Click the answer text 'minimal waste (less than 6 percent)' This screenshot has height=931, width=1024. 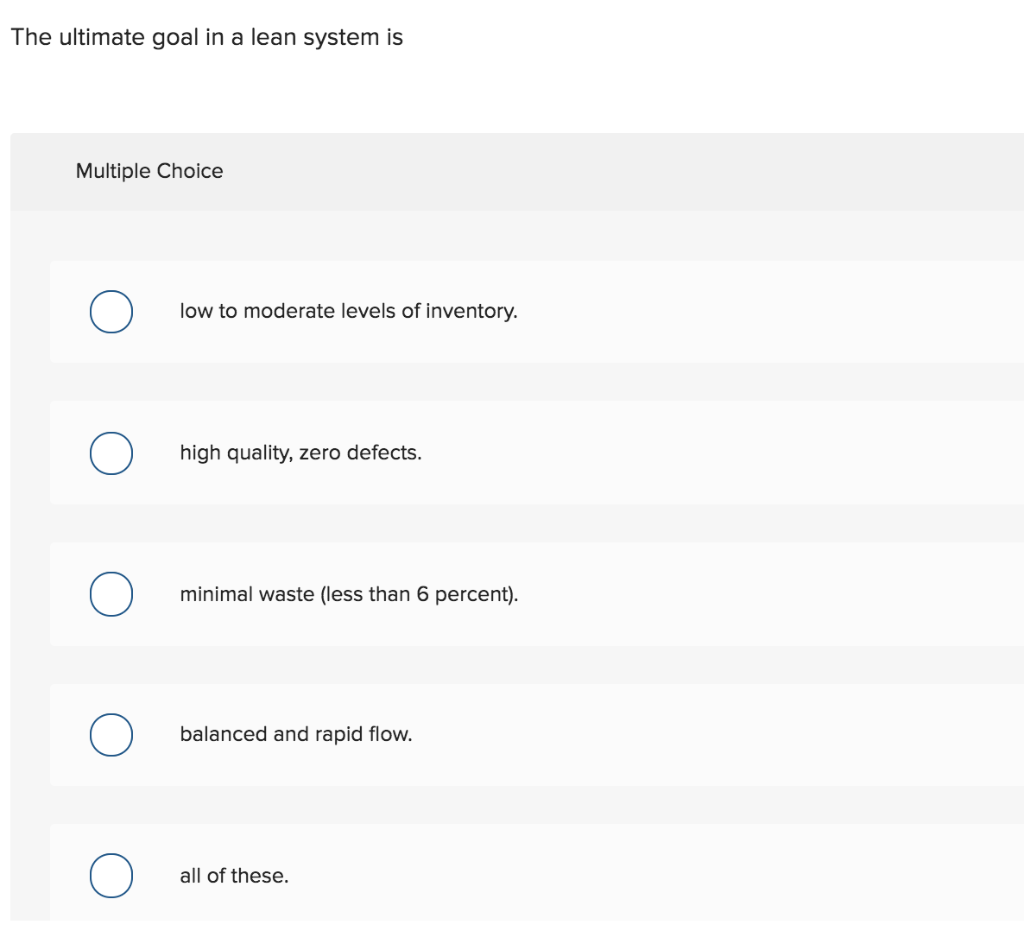point(348,594)
